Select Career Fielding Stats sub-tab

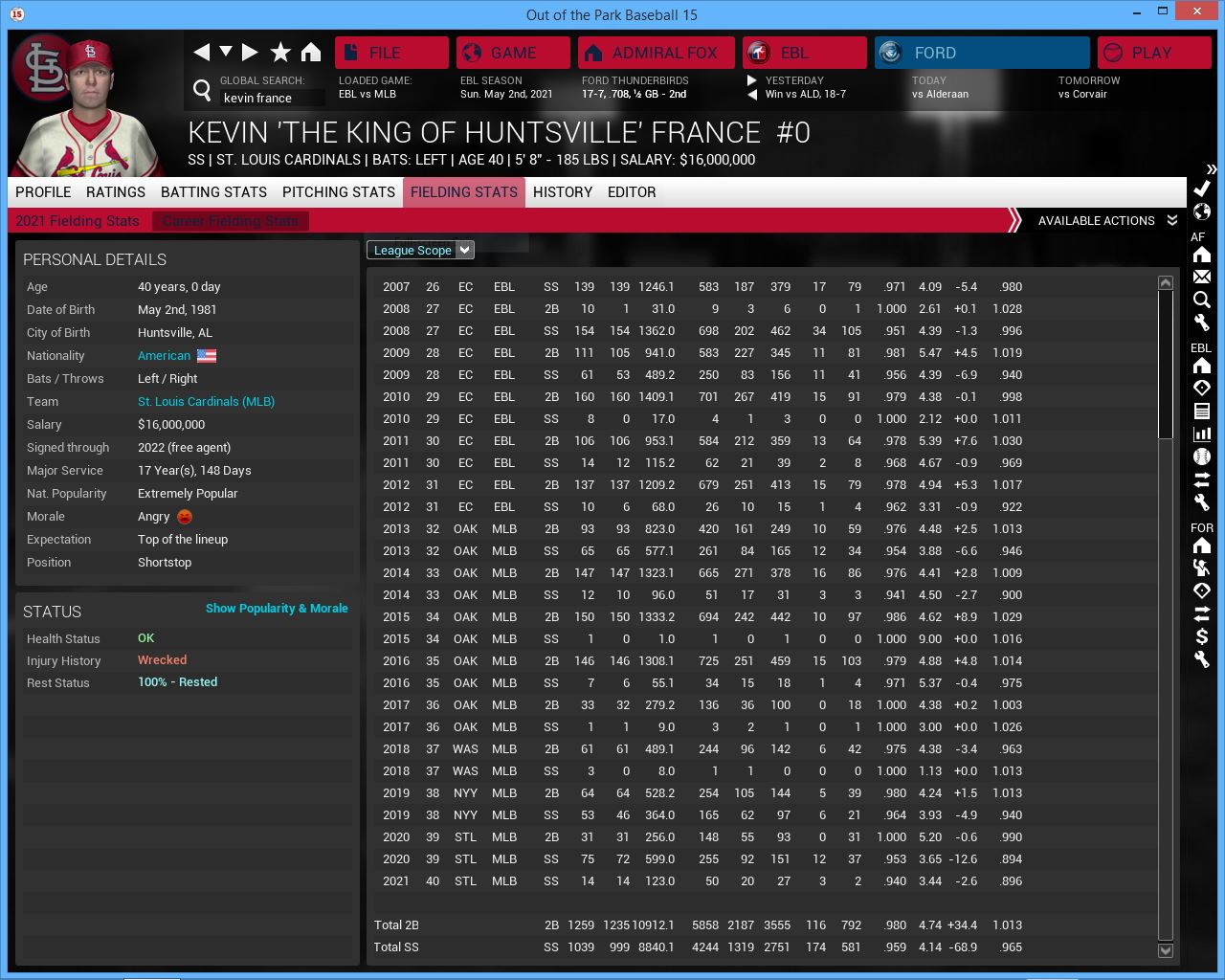click(x=230, y=221)
